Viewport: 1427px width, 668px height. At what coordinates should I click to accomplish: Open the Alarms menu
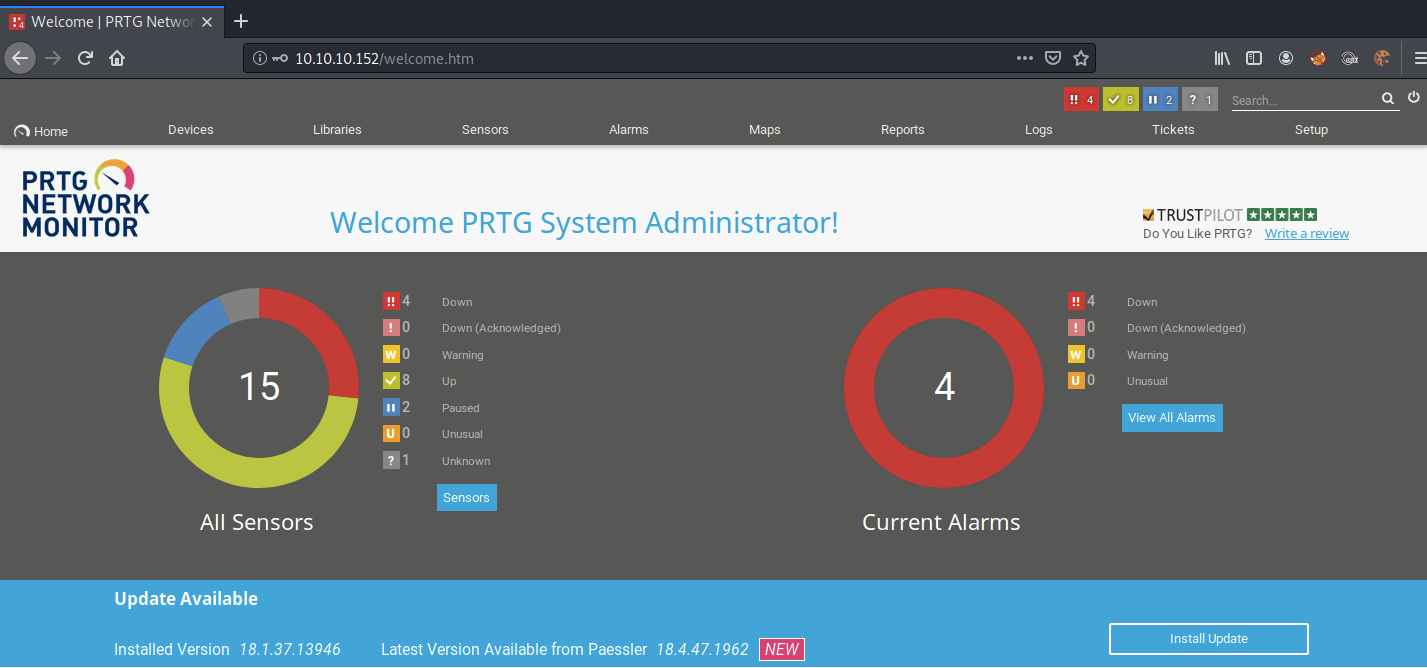[x=629, y=130]
